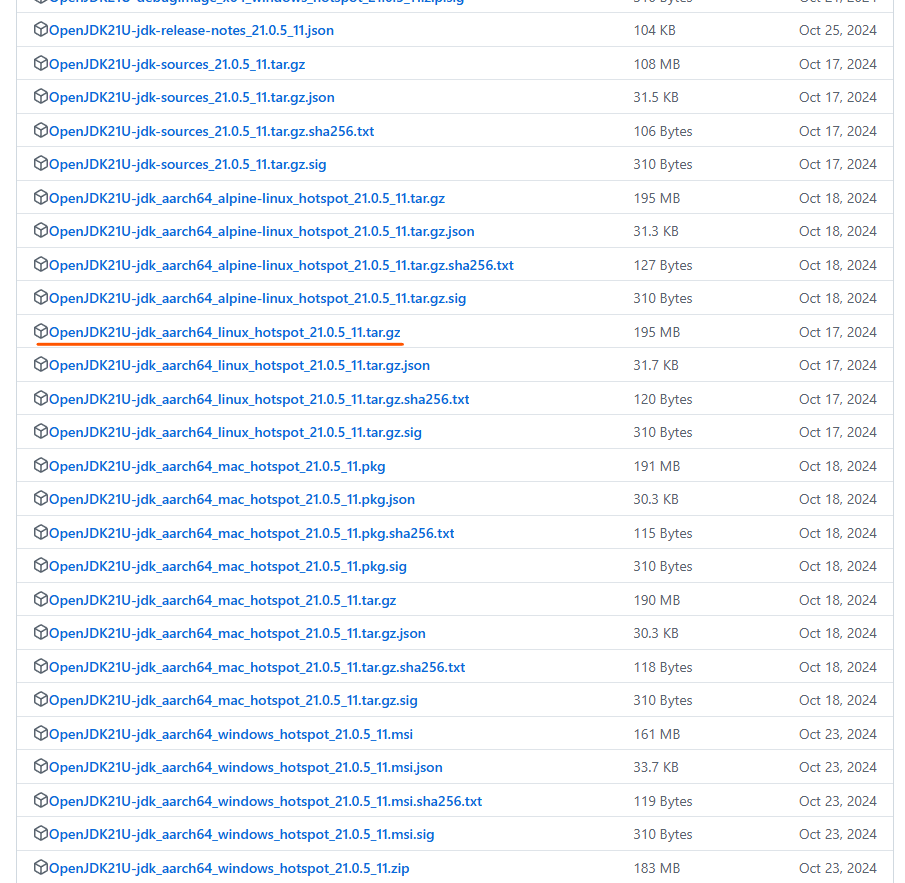Image resolution: width=905 pixels, height=883 pixels.
Task: Click package icon beside aarch64_windows msi.json
Action: coord(40,766)
